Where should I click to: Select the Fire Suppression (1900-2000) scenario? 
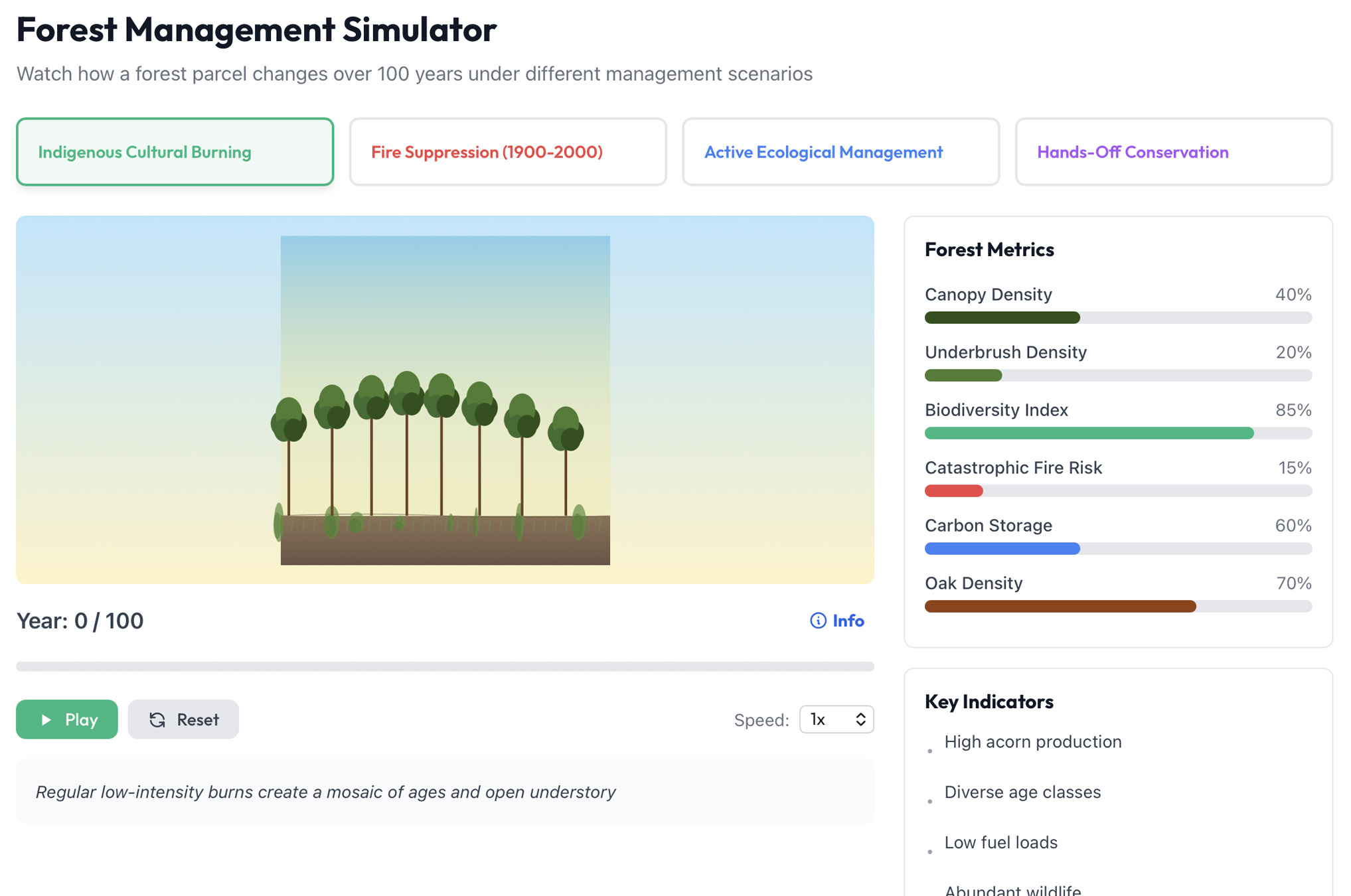507,151
